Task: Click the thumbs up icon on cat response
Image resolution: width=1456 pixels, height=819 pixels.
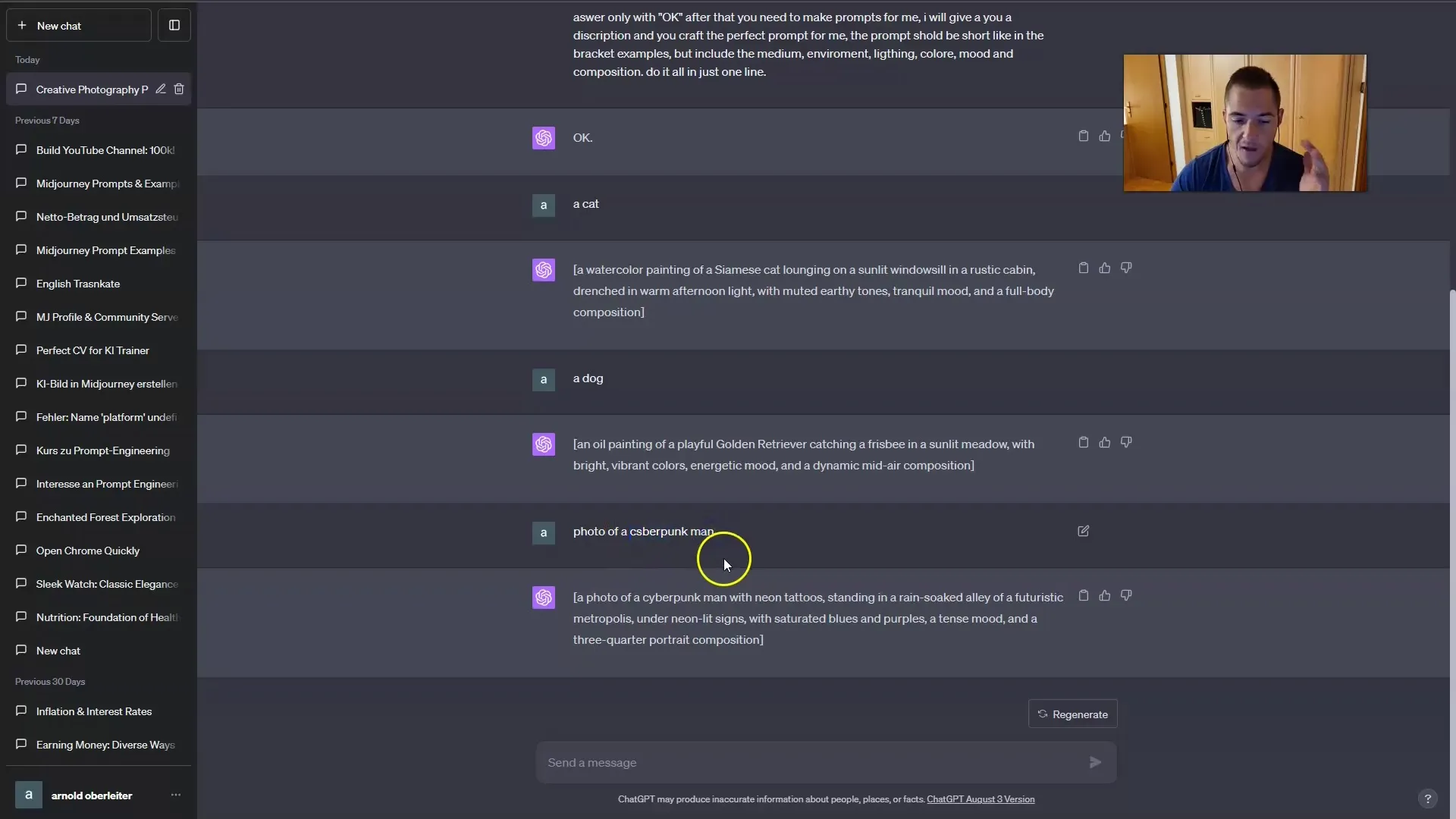Action: click(1105, 267)
